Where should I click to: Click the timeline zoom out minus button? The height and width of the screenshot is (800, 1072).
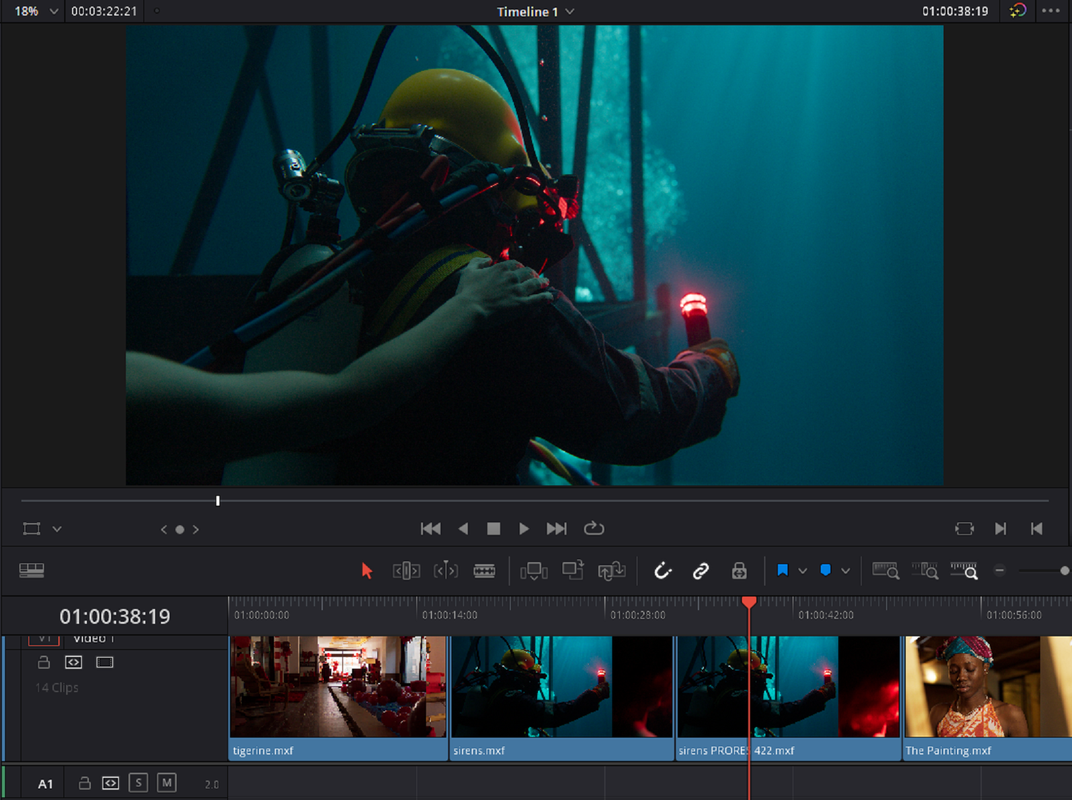[x=1000, y=570]
